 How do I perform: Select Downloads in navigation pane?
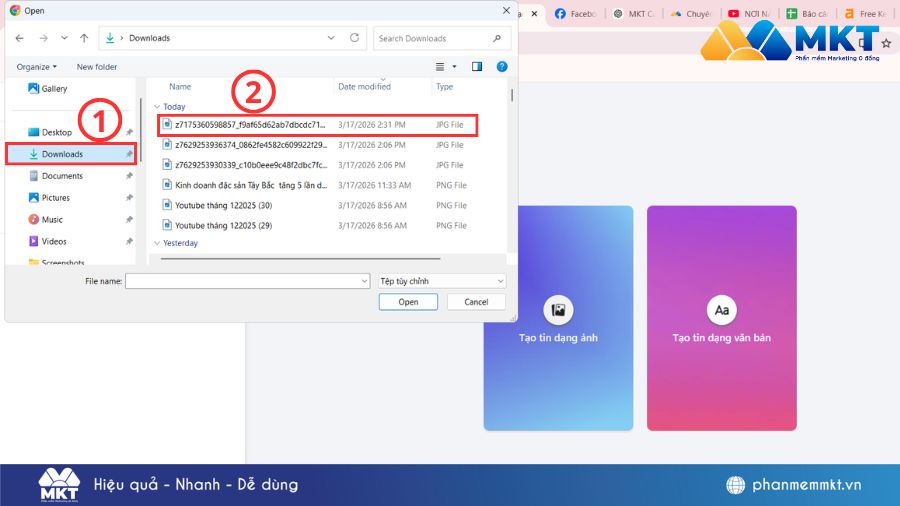point(71,154)
